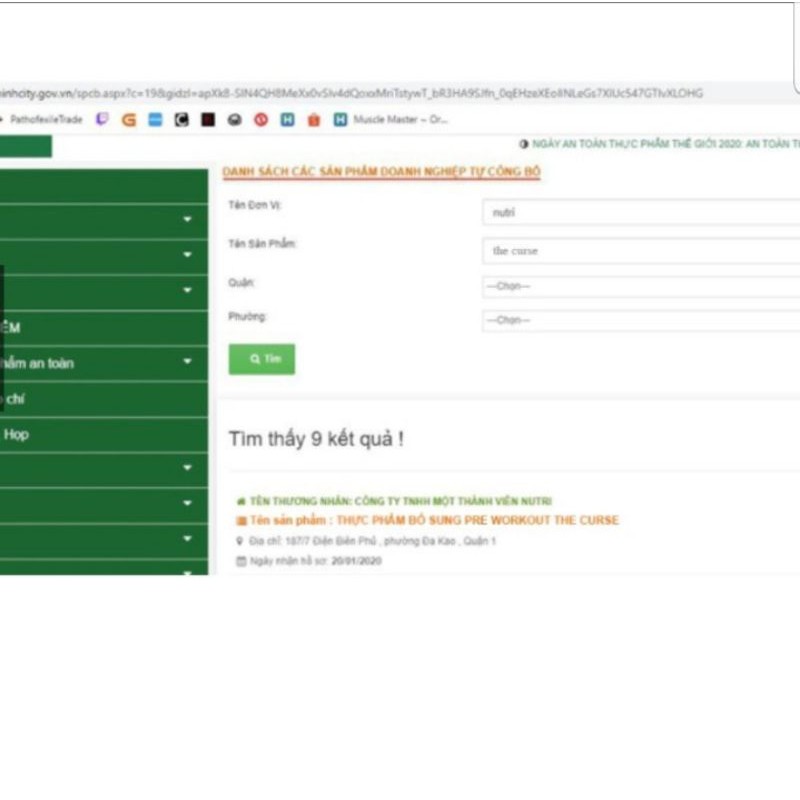The width and height of the screenshot is (800, 800).
Task: Open the blue H bookmark left of the orange bag
Action: click(288, 119)
